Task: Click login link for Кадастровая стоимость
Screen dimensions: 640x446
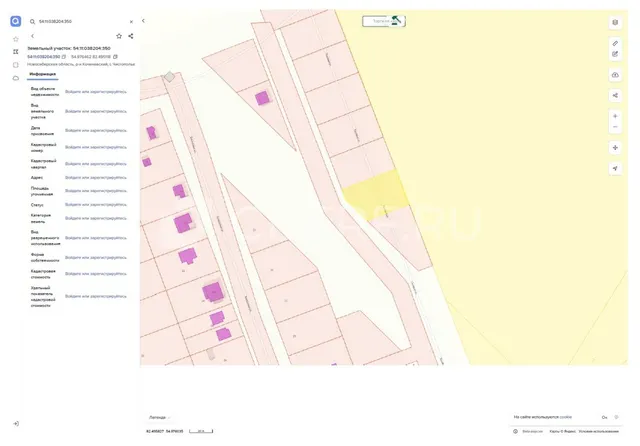Action: pos(96,274)
